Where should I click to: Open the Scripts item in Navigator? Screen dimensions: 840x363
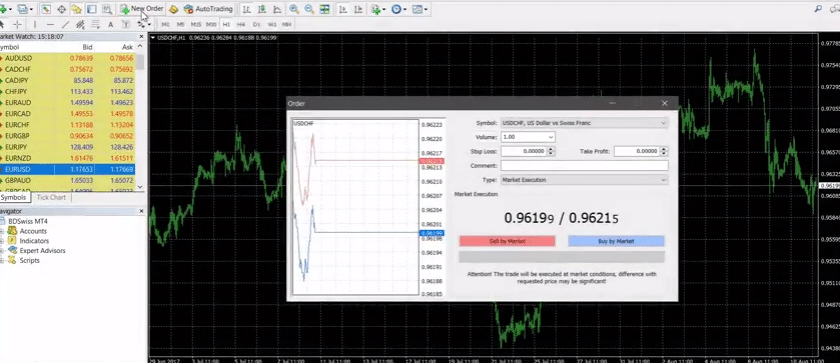29,260
